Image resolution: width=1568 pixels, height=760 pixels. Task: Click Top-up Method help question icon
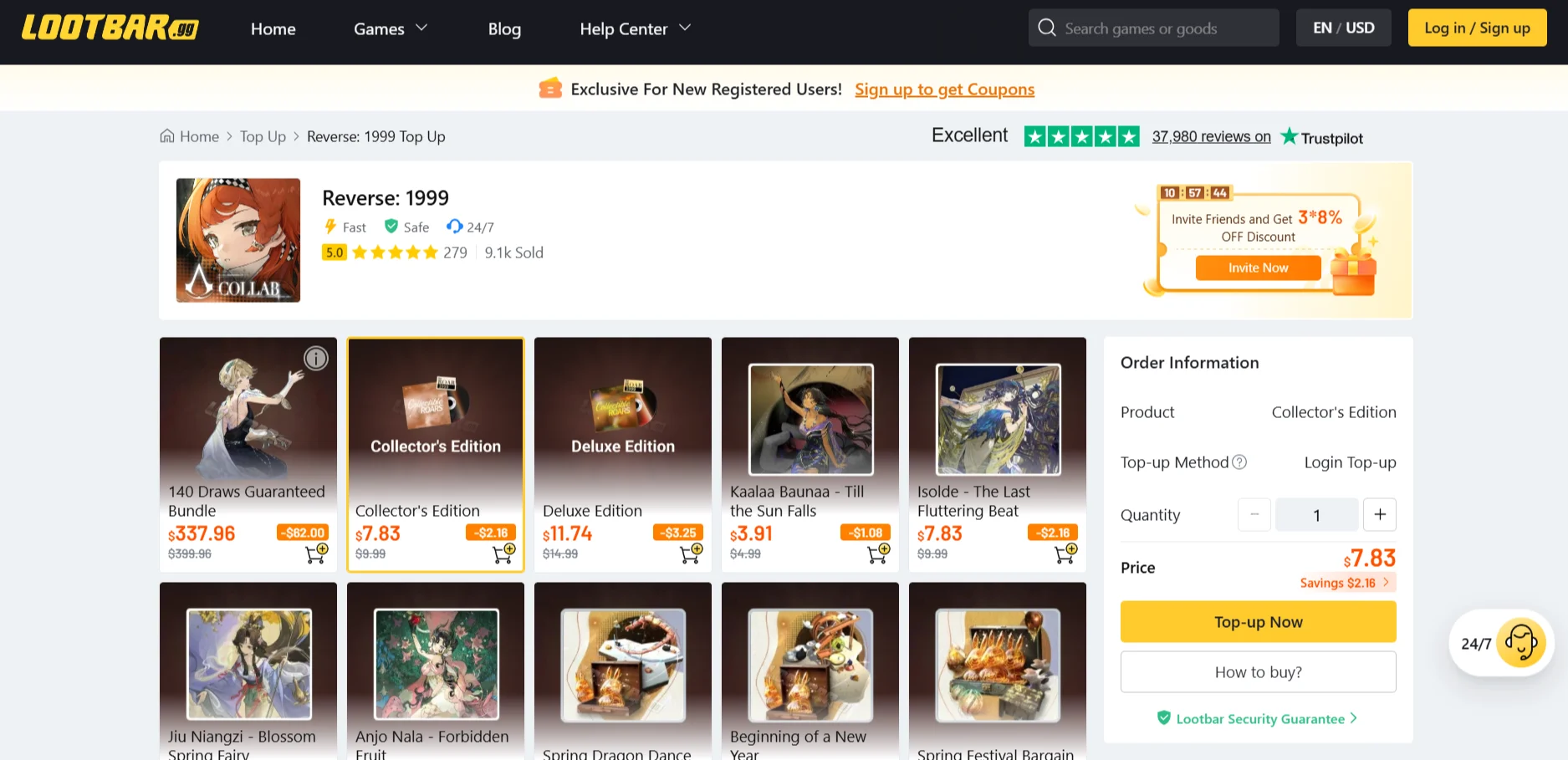(x=1239, y=462)
